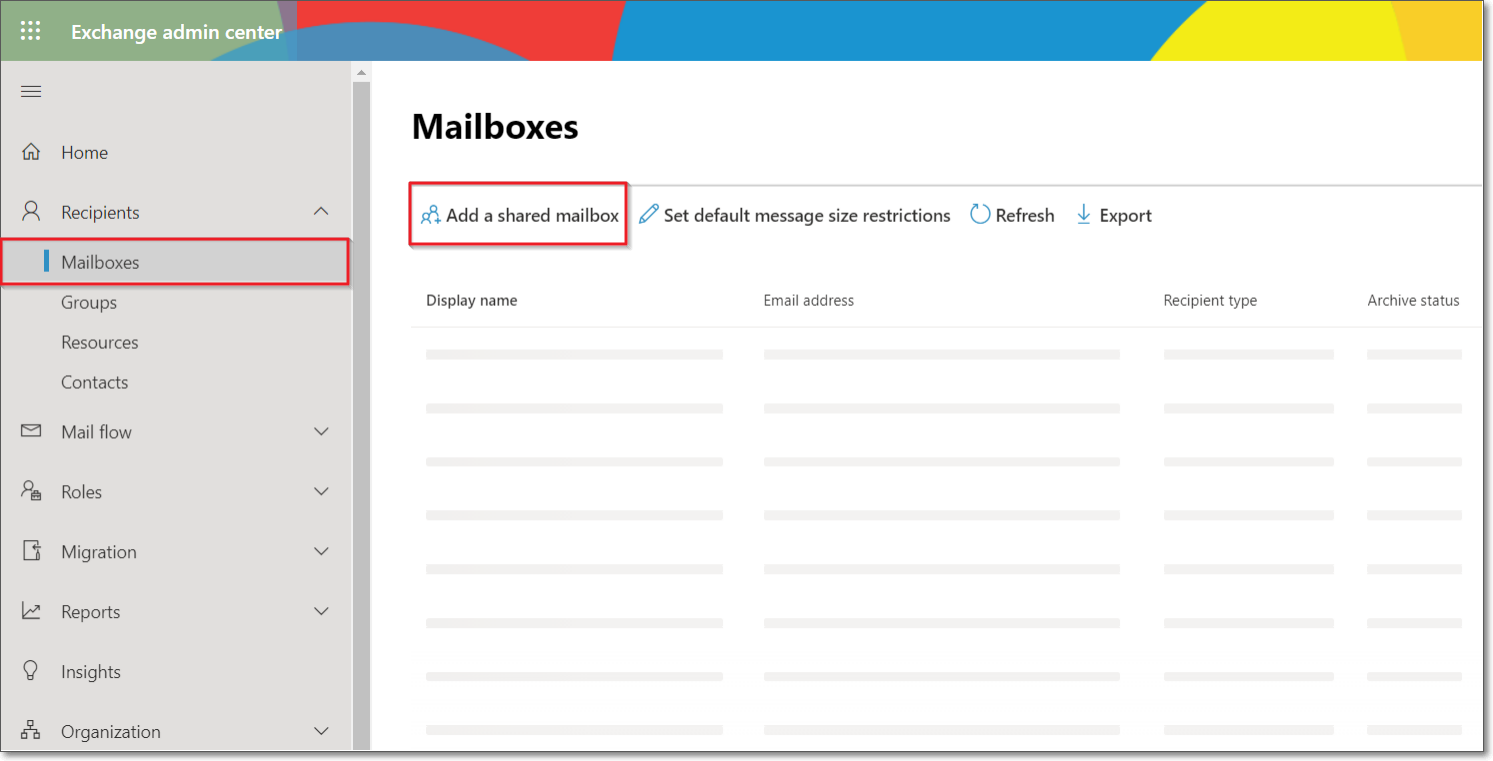
Task: Click the Insights lightbulb icon
Action: (29, 671)
